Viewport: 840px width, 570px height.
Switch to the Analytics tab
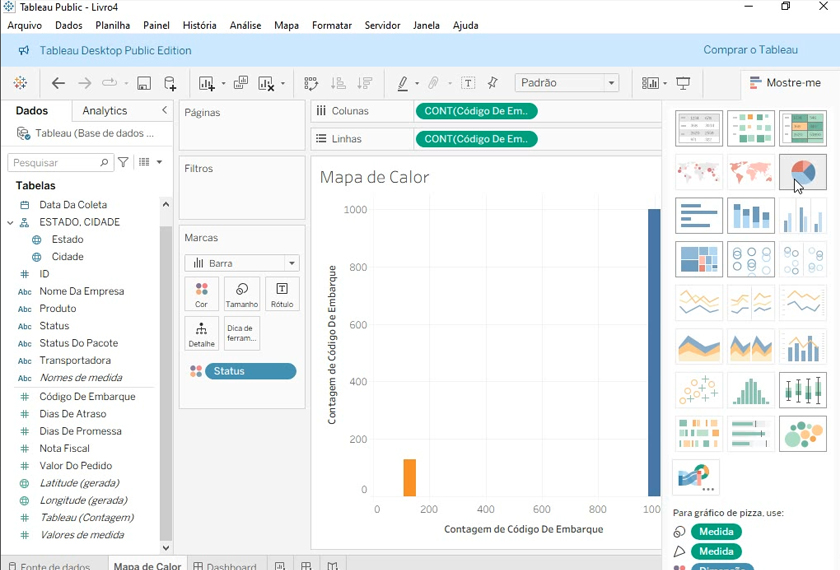pos(105,111)
